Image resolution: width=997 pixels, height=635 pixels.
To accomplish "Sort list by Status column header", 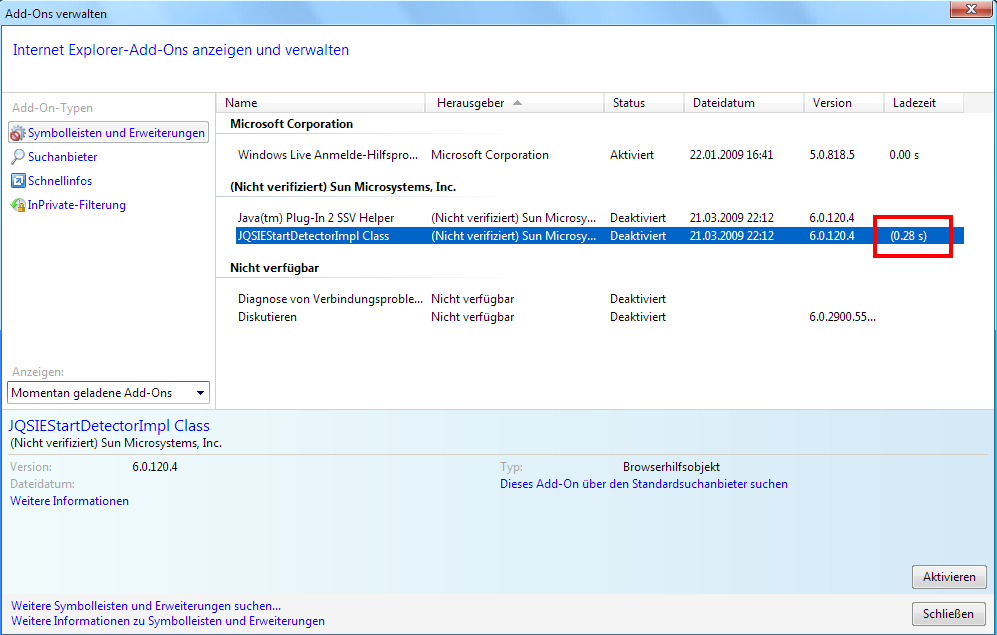I will coord(644,103).
